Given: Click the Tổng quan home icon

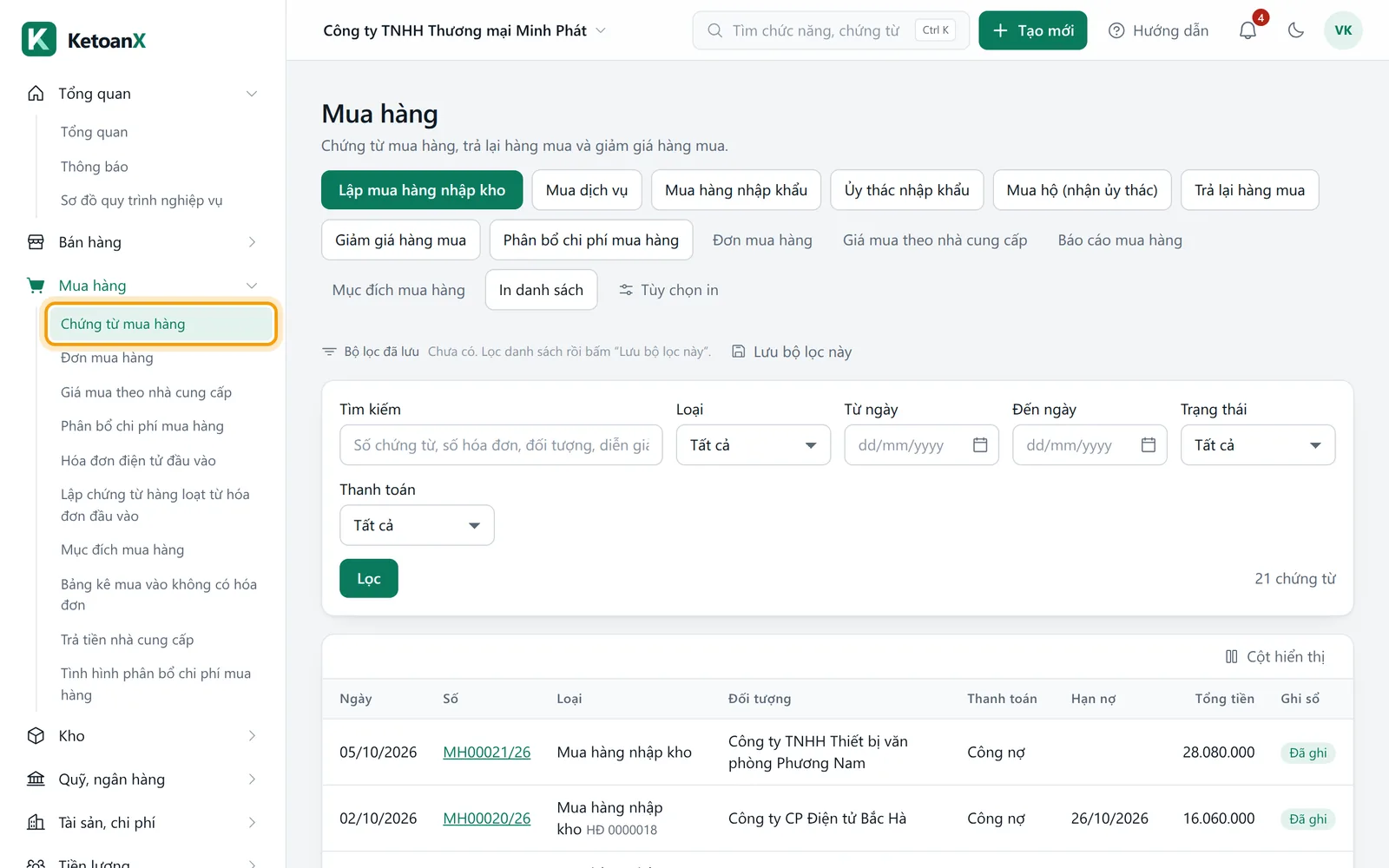Looking at the screenshot, I should tap(36, 93).
